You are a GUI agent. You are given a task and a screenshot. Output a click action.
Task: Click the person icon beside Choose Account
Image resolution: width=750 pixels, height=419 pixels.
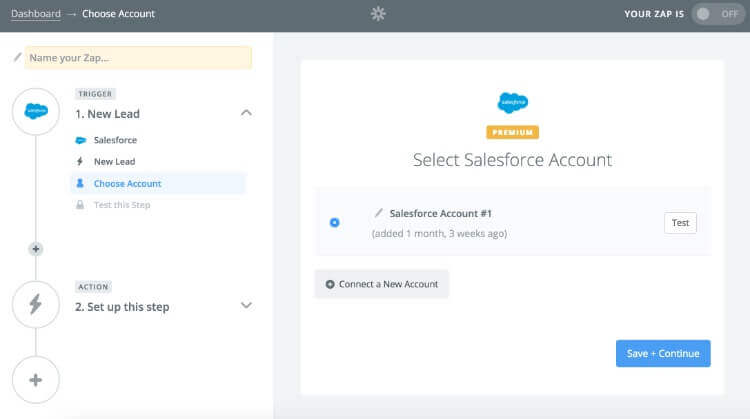80,183
